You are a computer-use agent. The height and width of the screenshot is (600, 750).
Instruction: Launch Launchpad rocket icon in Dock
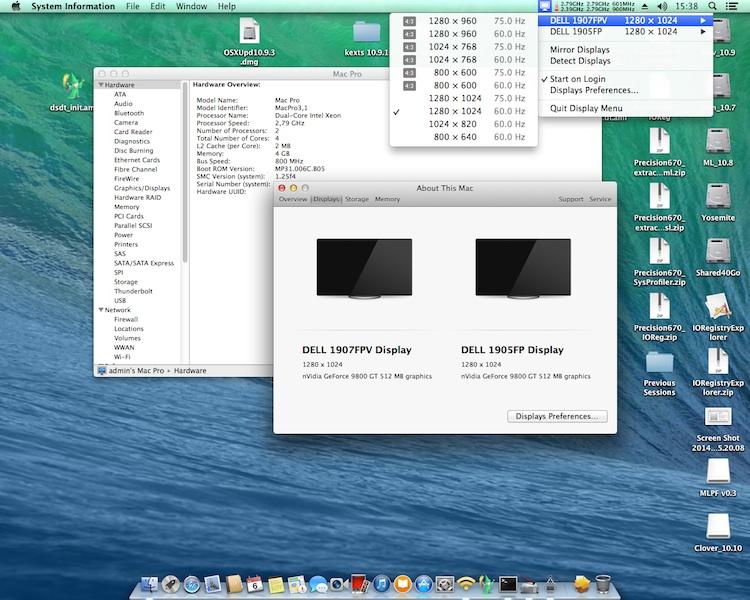click(x=171, y=584)
